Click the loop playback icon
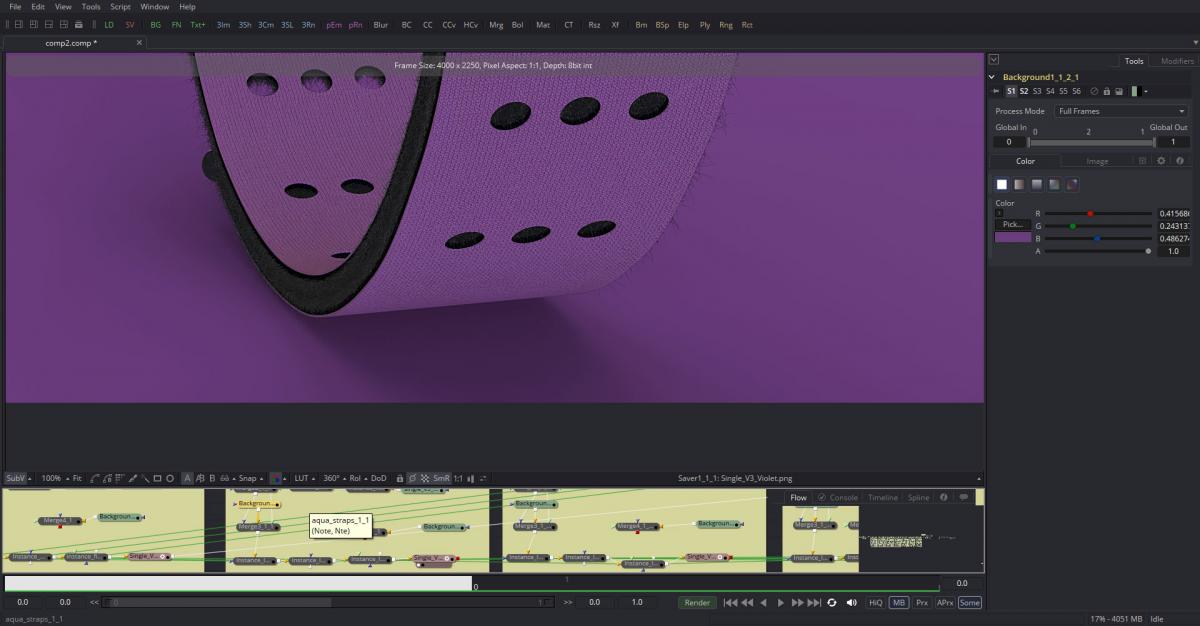 pyautogui.click(x=831, y=603)
